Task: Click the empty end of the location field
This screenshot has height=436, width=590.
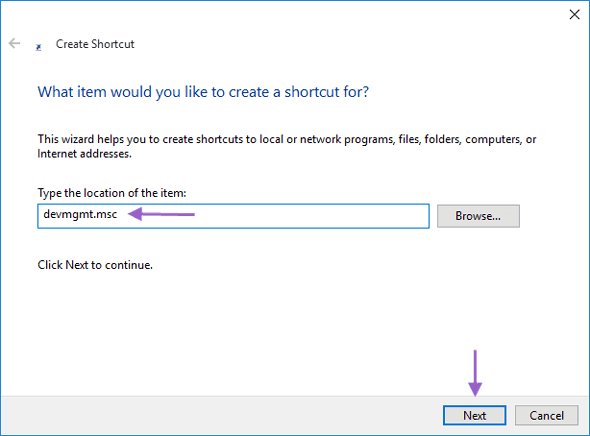Action: tap(312, 216)
